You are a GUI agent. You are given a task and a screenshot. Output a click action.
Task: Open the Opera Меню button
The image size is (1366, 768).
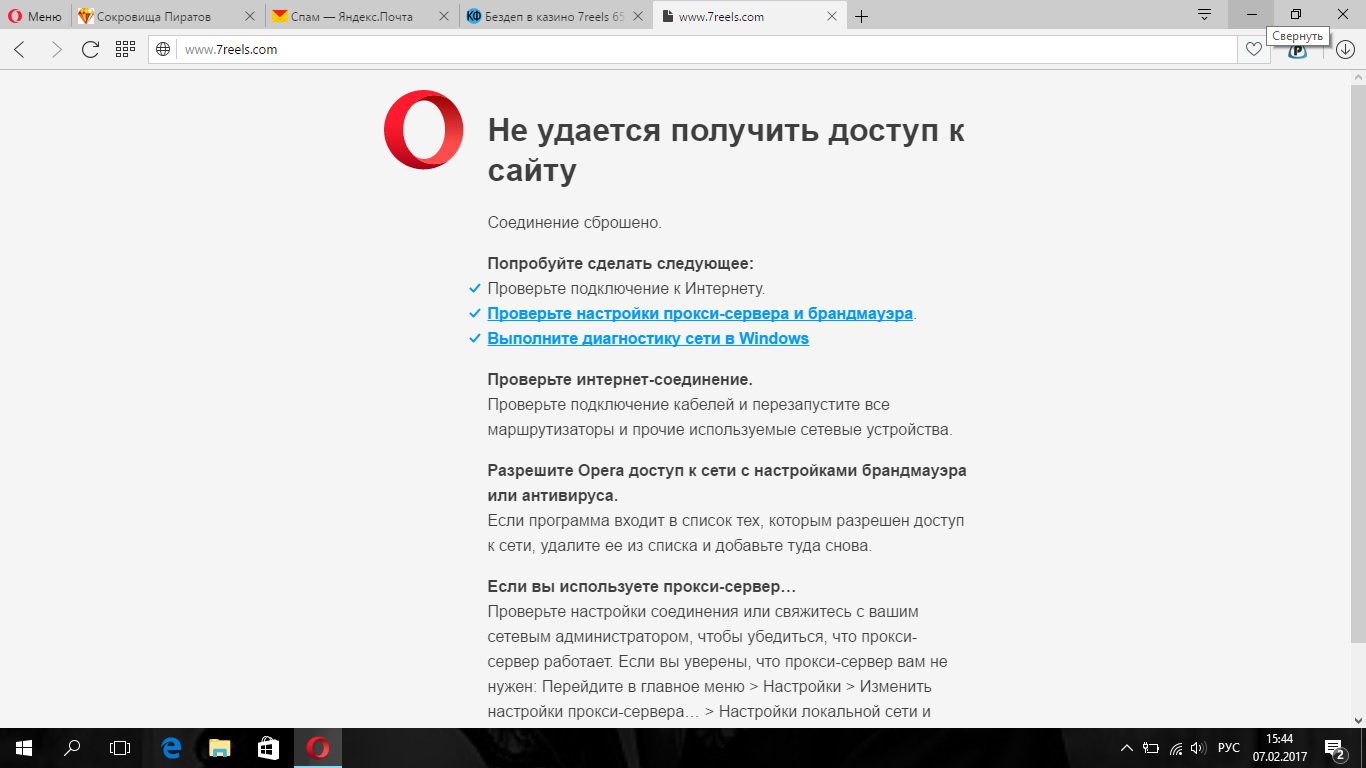[35, 16]
